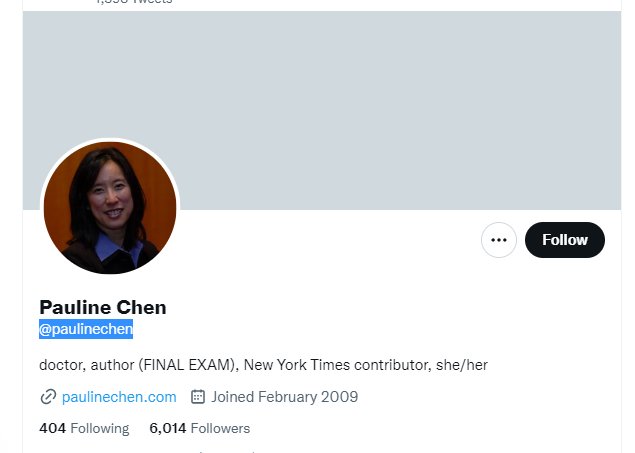The image size is (635, 453).
Task: Click the word doctor in bio
Action: click(62, 365)
